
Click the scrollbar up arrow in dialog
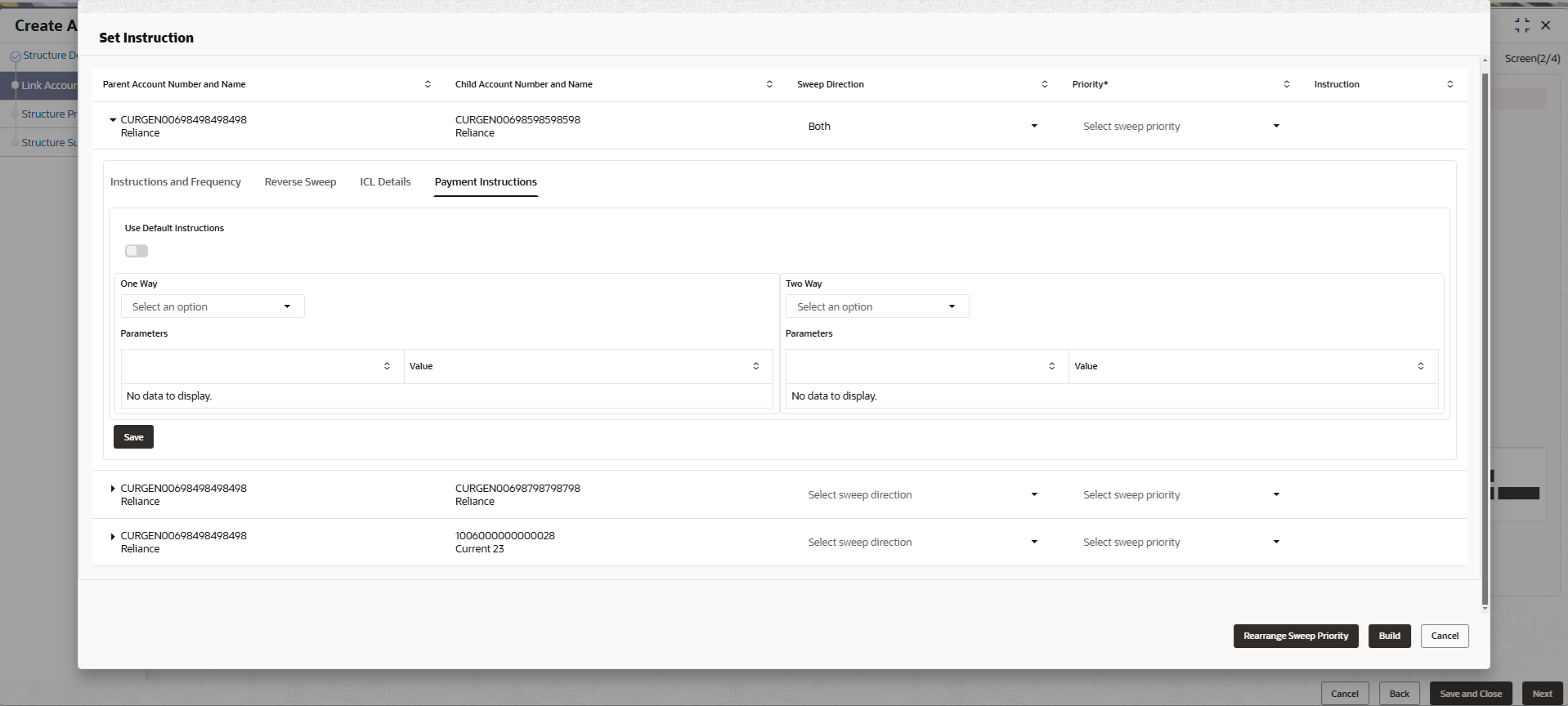tap(1485, 60)
